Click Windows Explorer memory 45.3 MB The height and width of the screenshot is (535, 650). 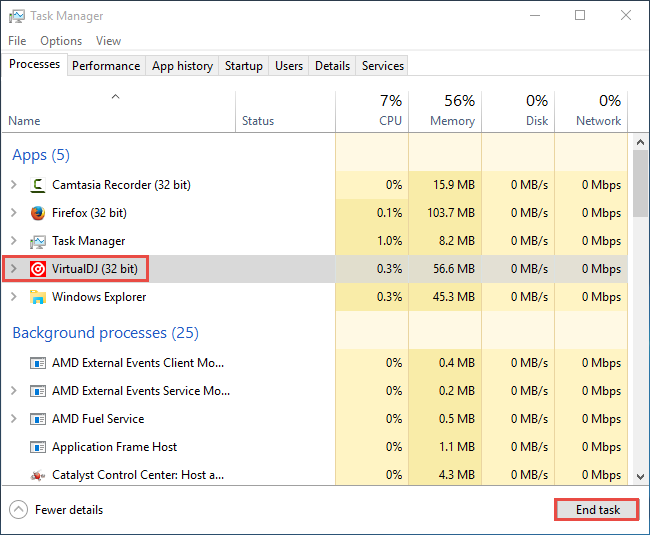click(x=454, y=297)
